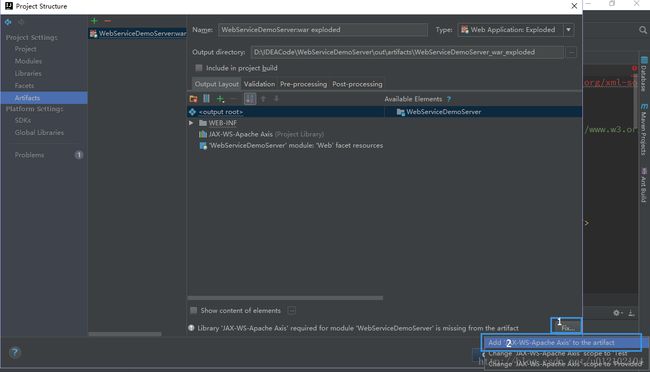The width and height of the screenshot is (650, 372).
Task: Browse for the output directory
Action: tap(572, 52)
